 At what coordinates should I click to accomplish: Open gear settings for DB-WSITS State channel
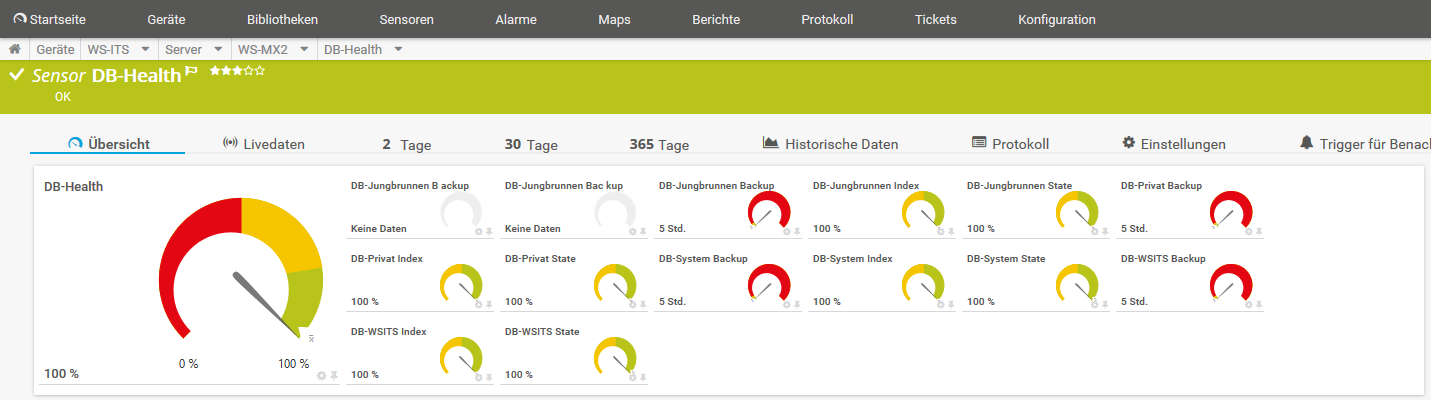pos(632,377)
